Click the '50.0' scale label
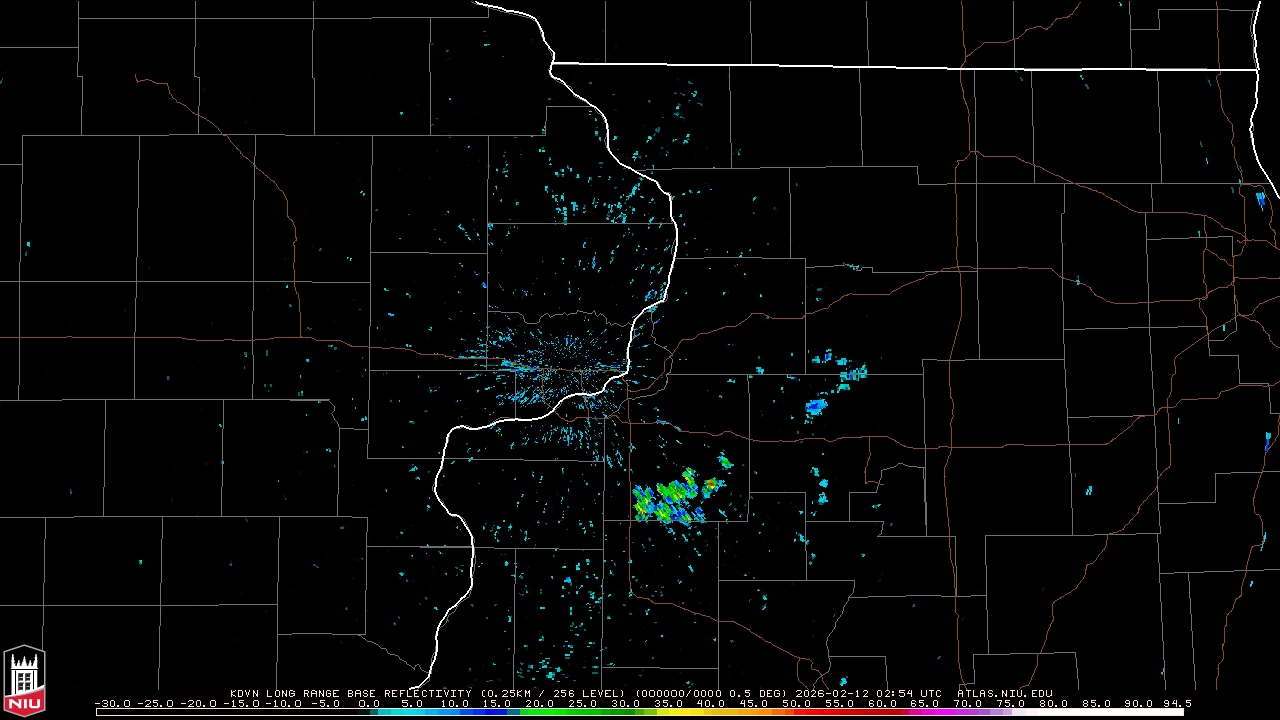 tap(797, 703)
